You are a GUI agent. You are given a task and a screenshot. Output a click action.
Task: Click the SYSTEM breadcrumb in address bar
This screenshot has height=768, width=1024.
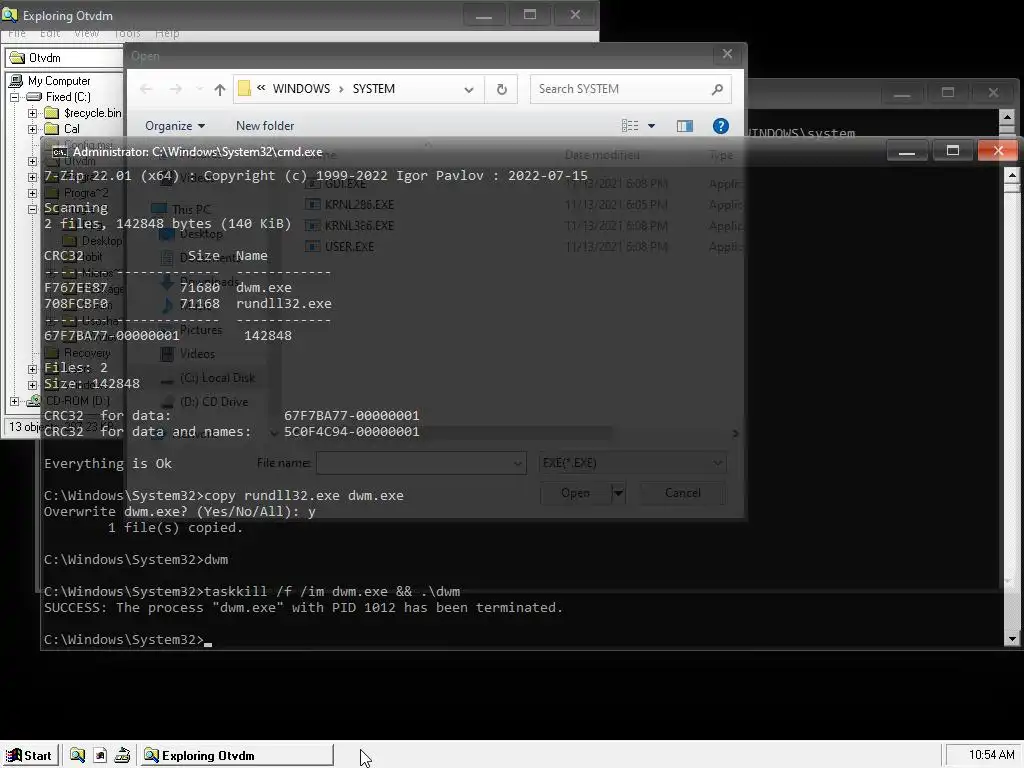[x=374, y=89]
